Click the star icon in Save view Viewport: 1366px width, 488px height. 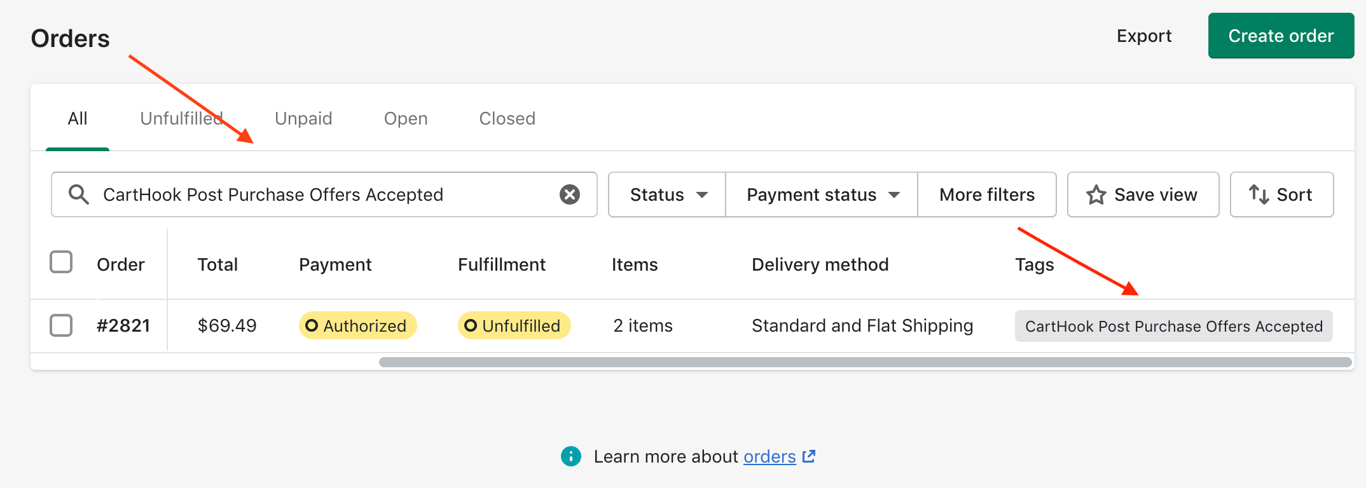[x=1096, y=195]
